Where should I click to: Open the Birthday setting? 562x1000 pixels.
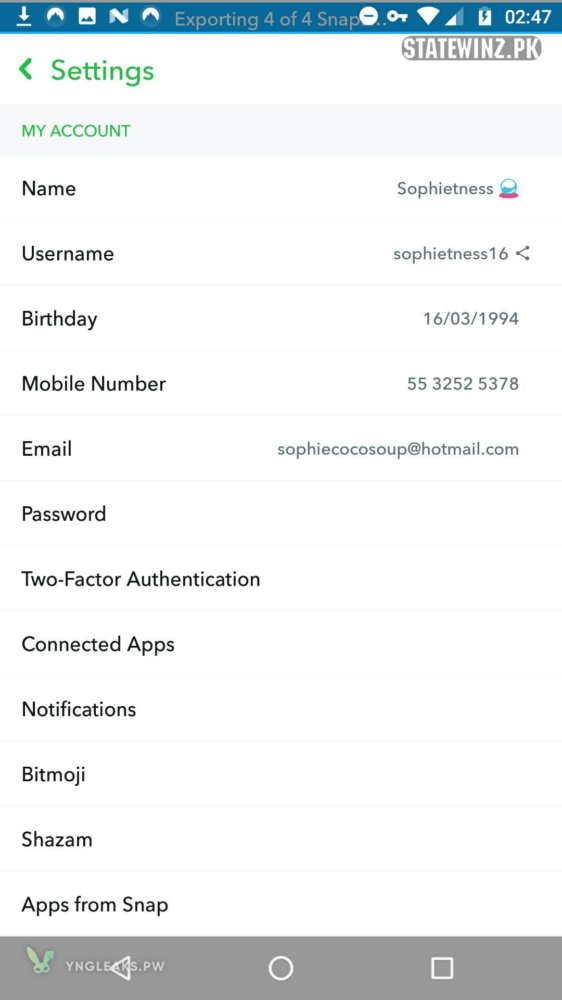tap(281, 318)
